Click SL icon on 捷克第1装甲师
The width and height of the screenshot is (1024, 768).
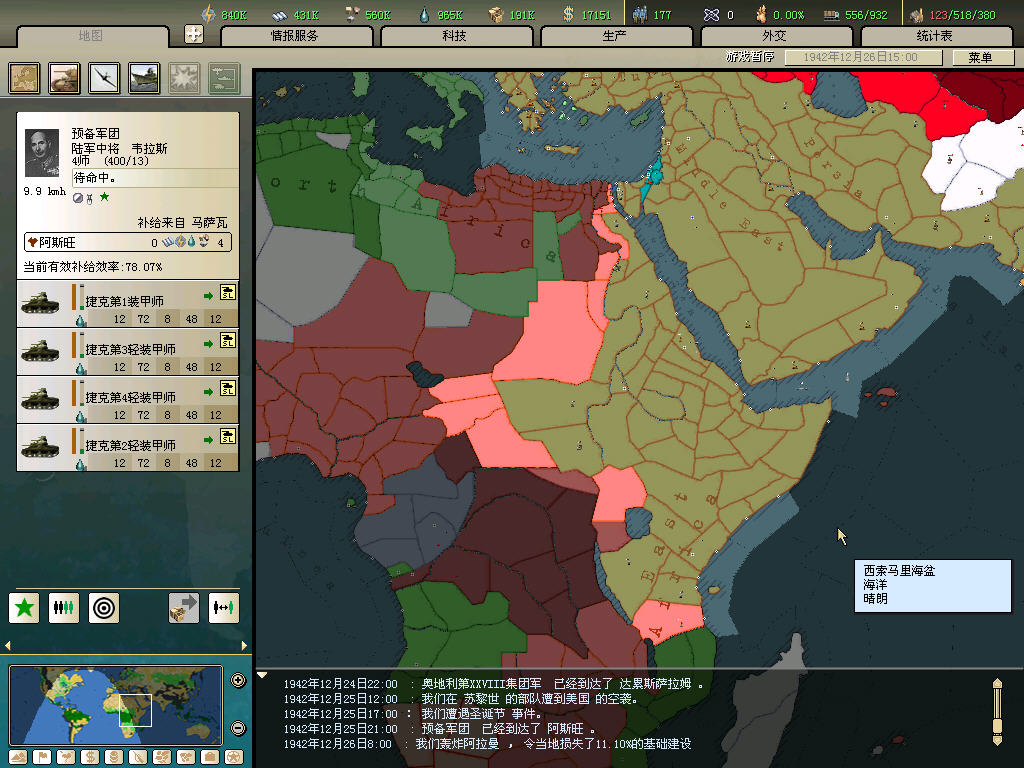[227, 293]
